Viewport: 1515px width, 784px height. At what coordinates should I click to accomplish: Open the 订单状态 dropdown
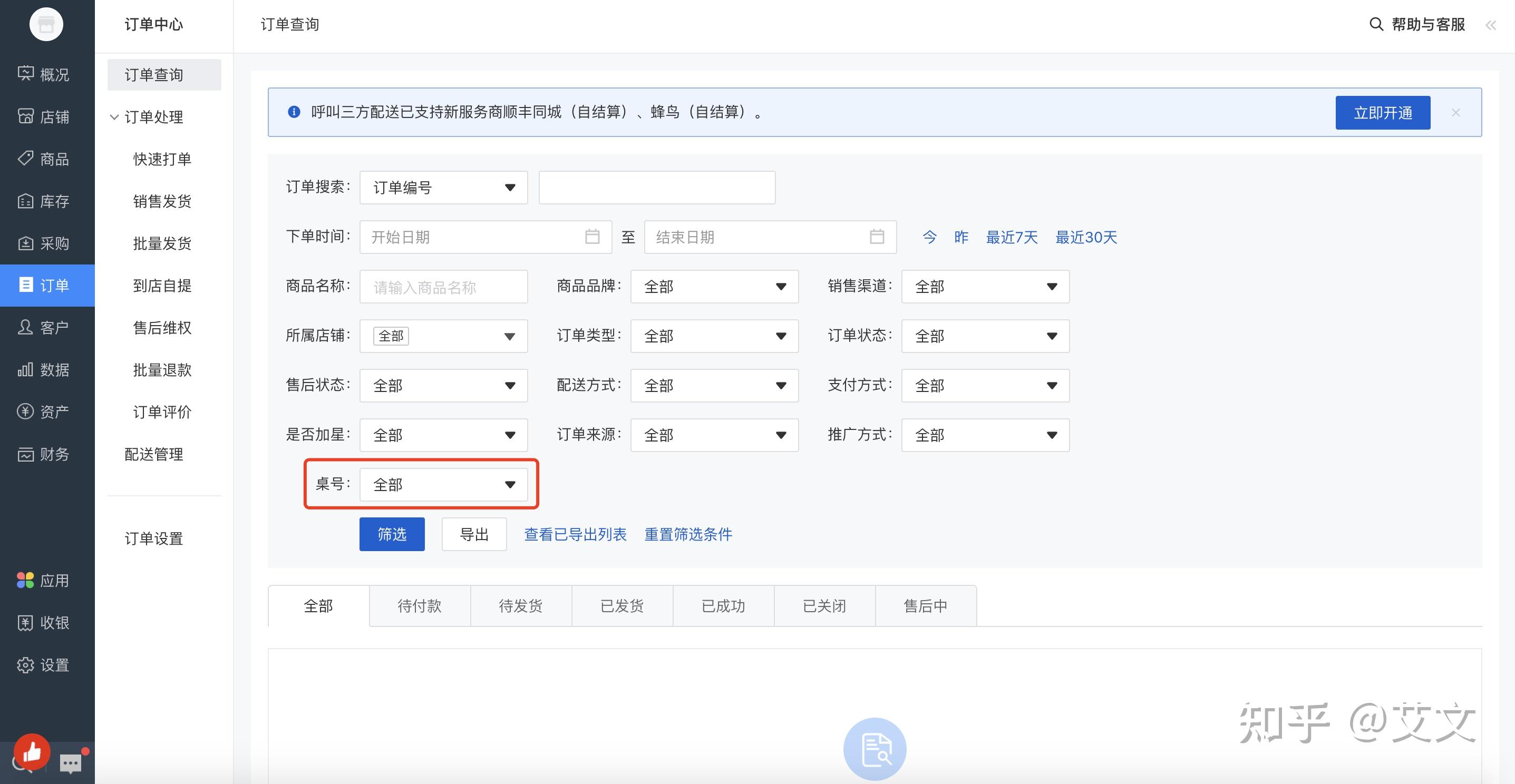tap(985, 336)
